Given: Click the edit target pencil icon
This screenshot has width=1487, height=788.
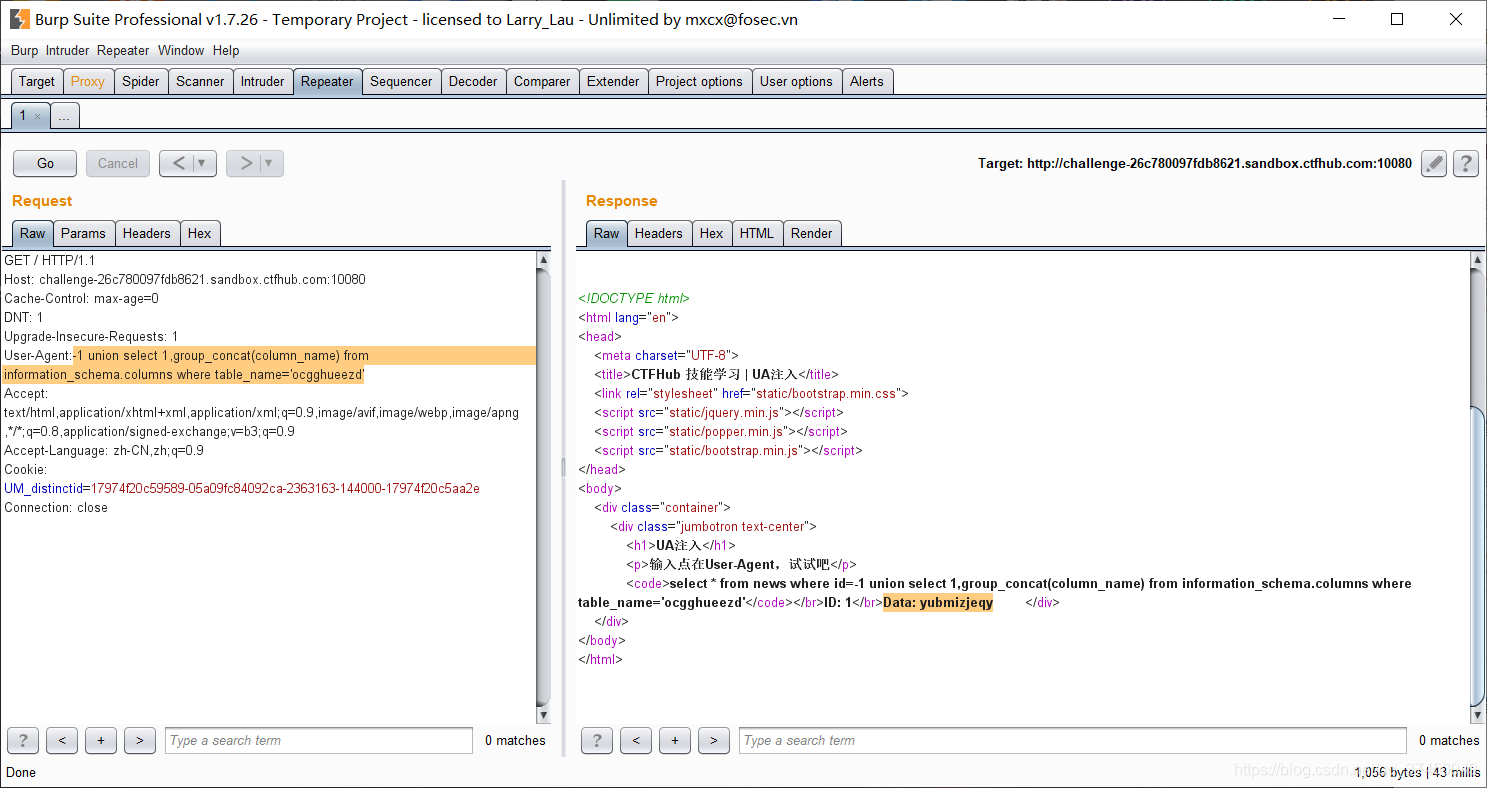Looking at the screenshot, I should click(1434, 163).
